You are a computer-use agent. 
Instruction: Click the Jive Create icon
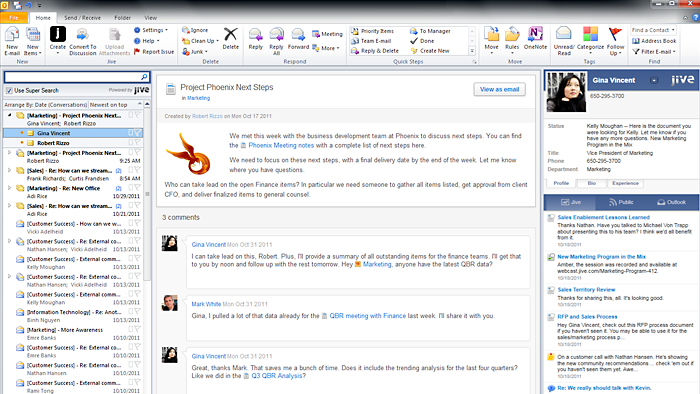(58, 34)
